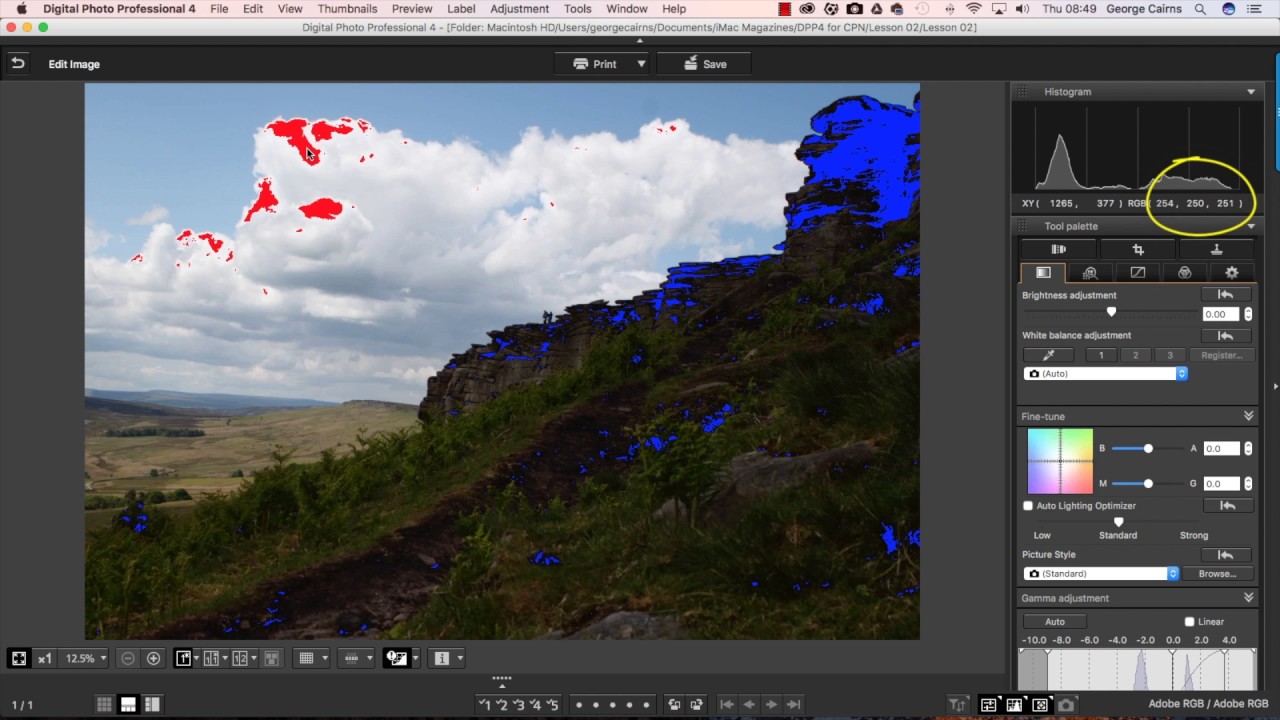Zoom out with the minus magnifier
This screenshot has width=1280, height=720.
[128, 658]
